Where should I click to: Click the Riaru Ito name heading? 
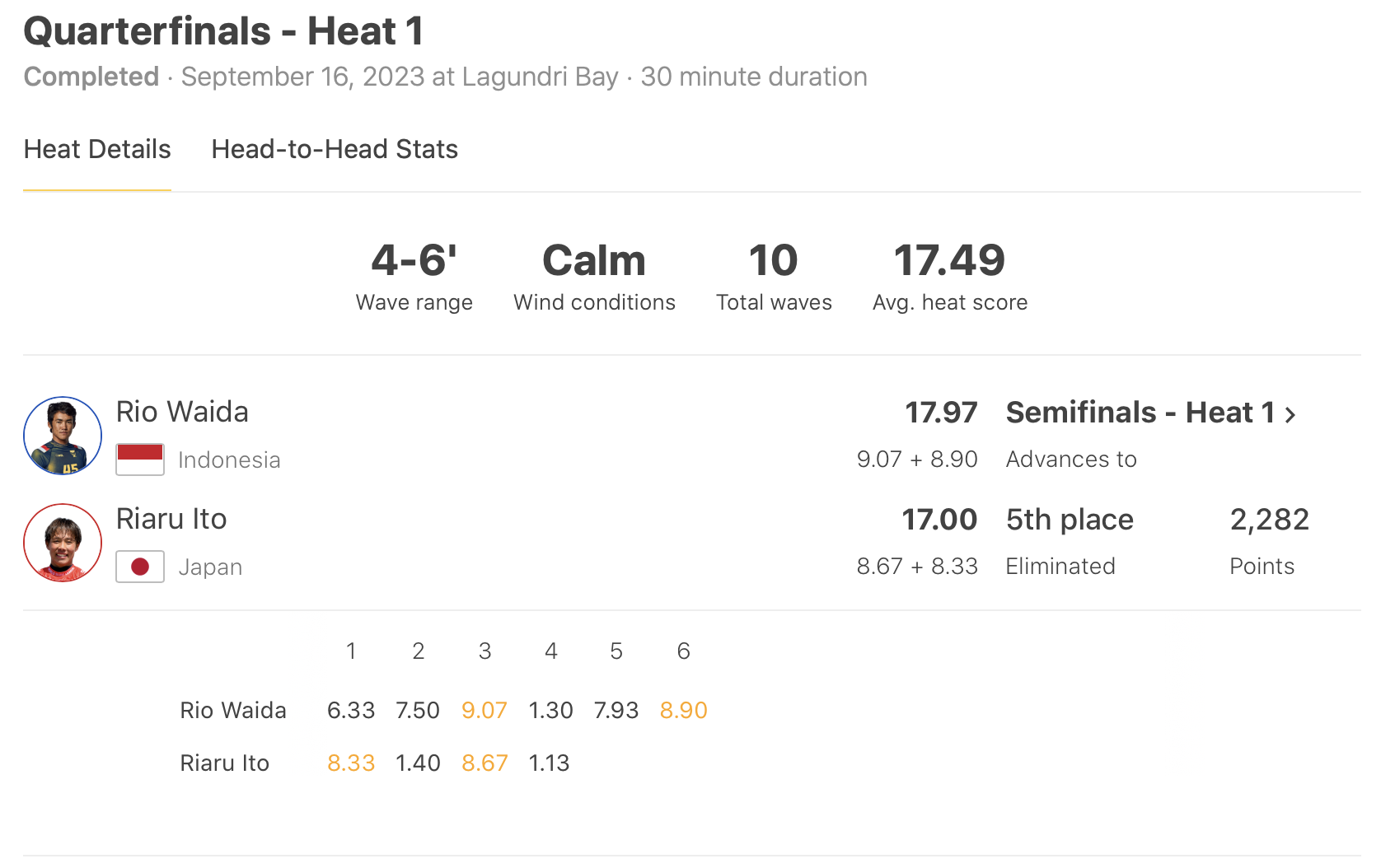171,519
